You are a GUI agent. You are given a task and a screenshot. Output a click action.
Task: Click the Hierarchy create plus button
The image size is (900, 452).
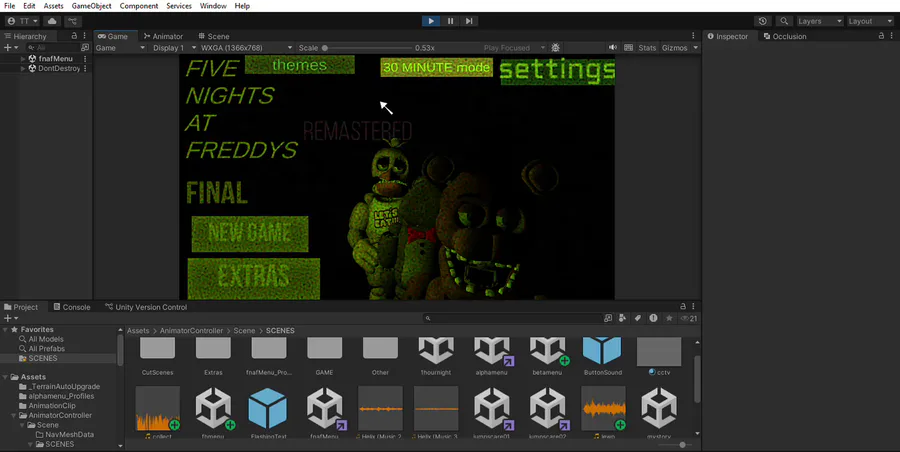(10, 48)
